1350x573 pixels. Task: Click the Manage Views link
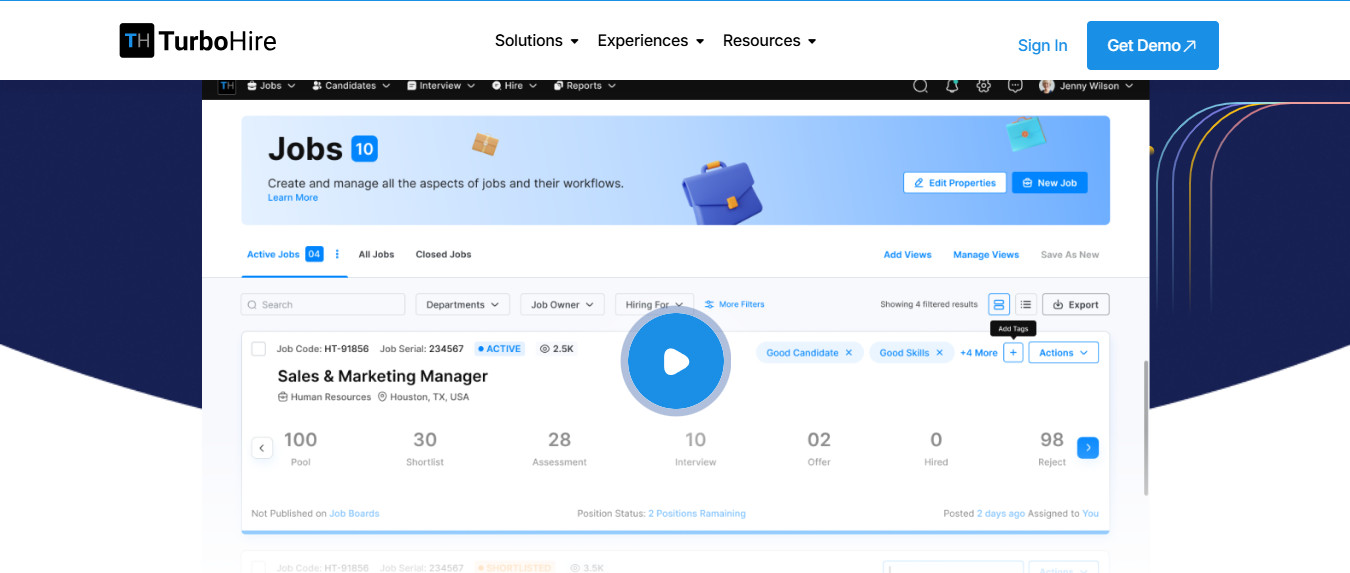(x=986, y=255)
